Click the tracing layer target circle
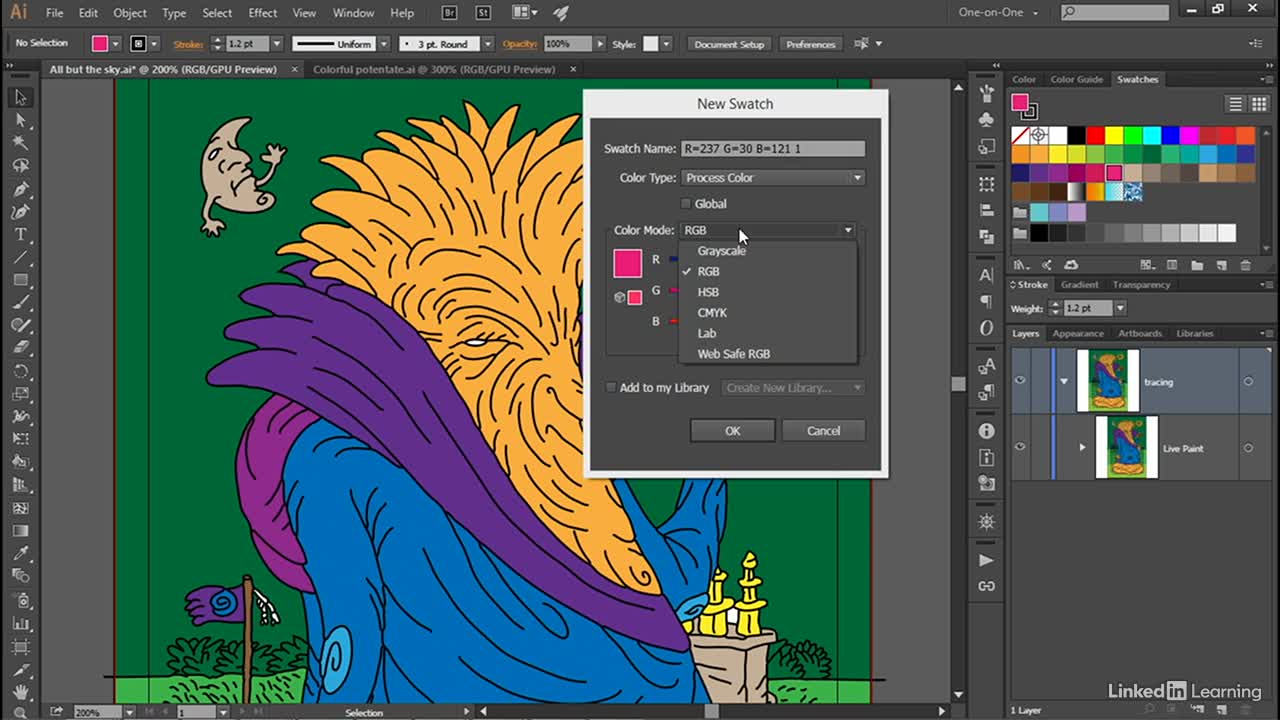This screenshot has height=720, width=1280. (1248, 382)
